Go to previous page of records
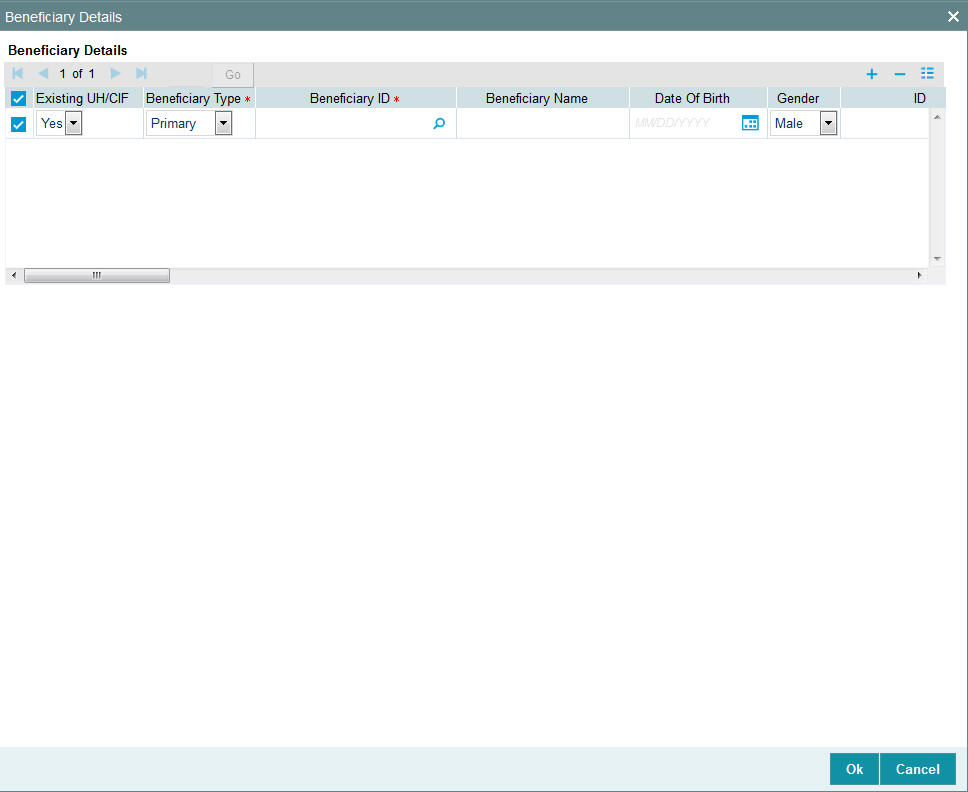 pyautogui.click(x=43, y=73)
